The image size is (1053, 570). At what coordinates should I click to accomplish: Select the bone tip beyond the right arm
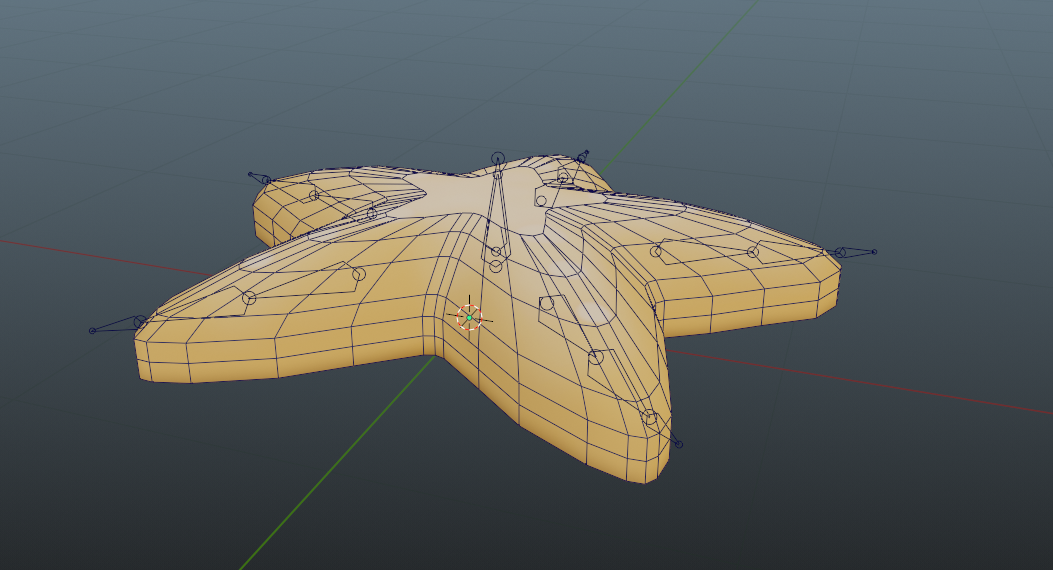pyautogui.click(x=874, y=252)
